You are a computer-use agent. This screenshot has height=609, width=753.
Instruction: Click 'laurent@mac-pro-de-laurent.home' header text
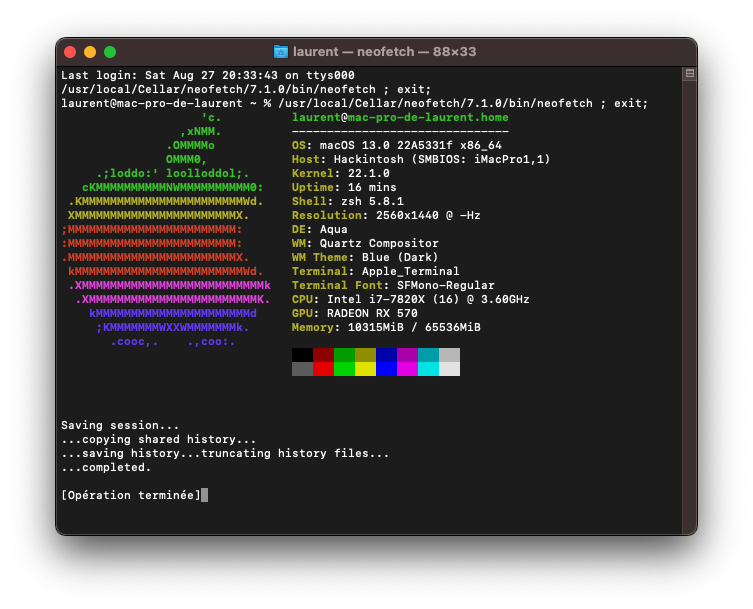coord(400,117)
